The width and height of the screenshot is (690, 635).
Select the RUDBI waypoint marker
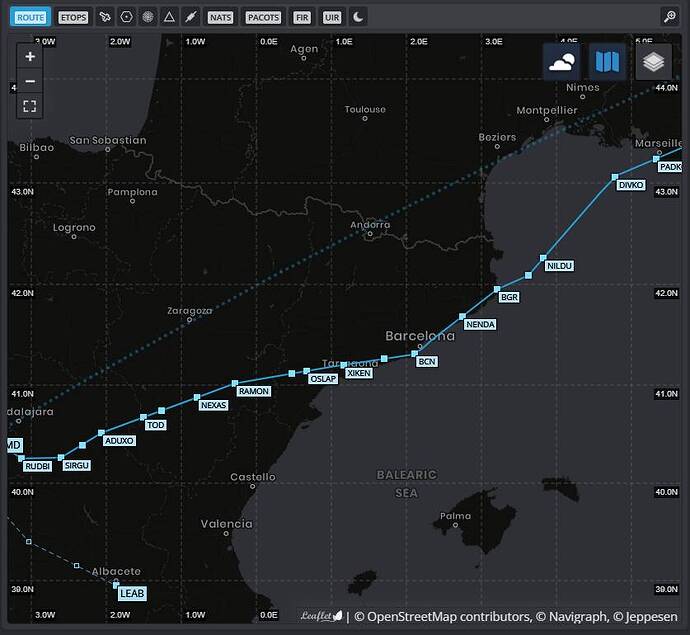pos(22,459)
